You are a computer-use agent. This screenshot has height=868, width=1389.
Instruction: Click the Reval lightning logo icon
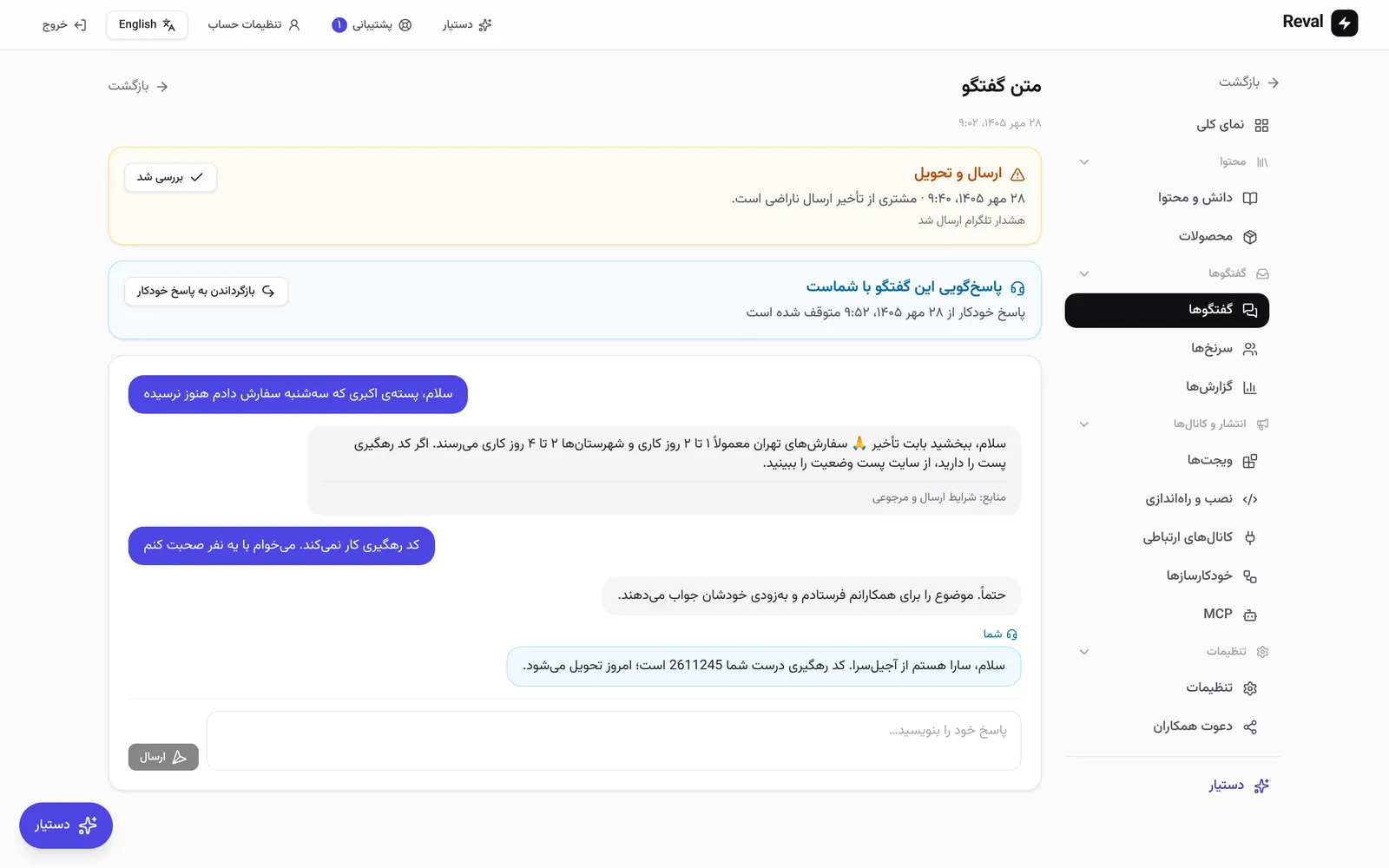[x=1344, y=23]
